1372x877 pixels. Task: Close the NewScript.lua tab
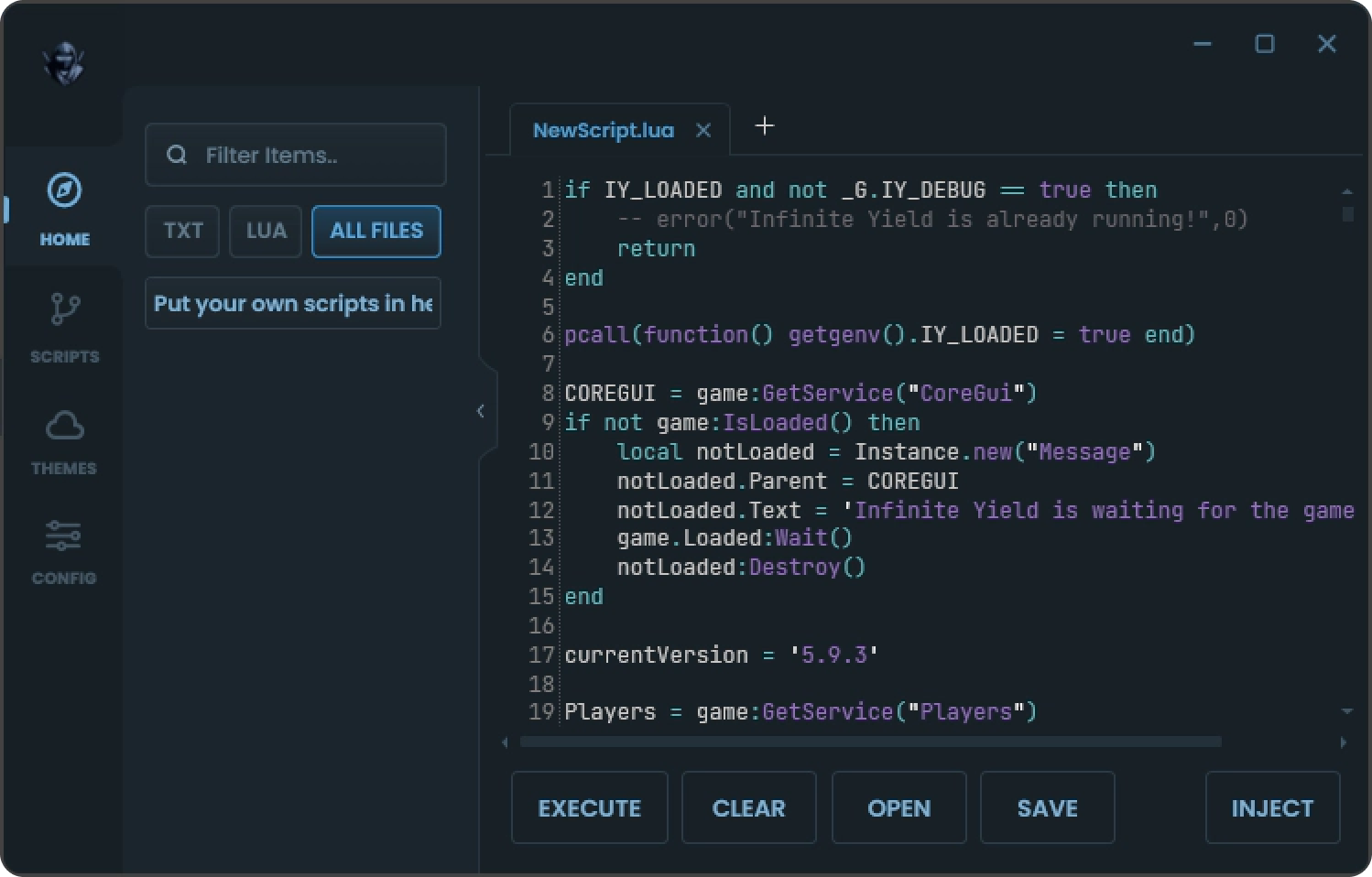click(702, 130)
